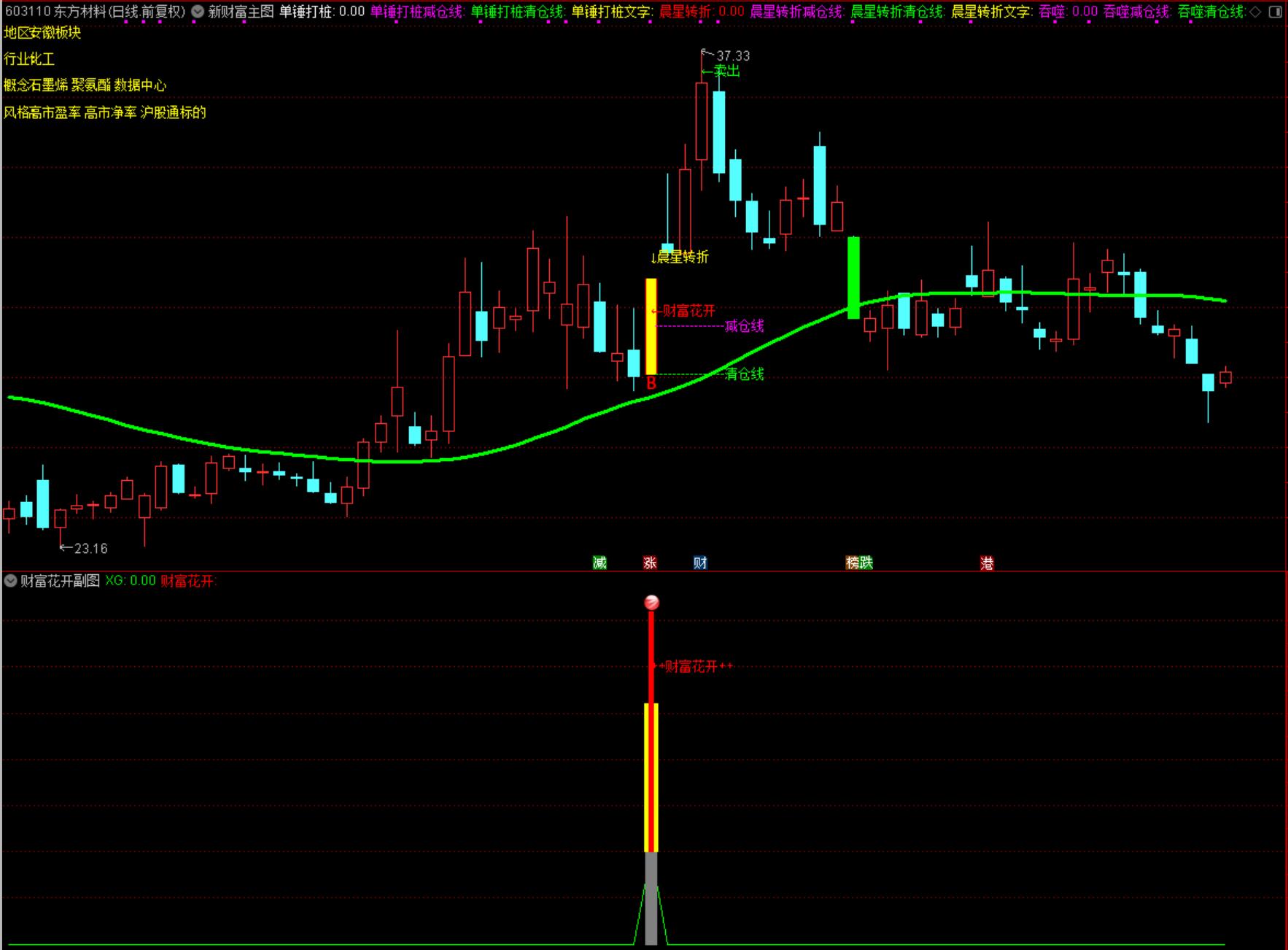Click the 晨星转折清仓线 label
Viewport: 1288px width, 950px height.
click(898, 12)
